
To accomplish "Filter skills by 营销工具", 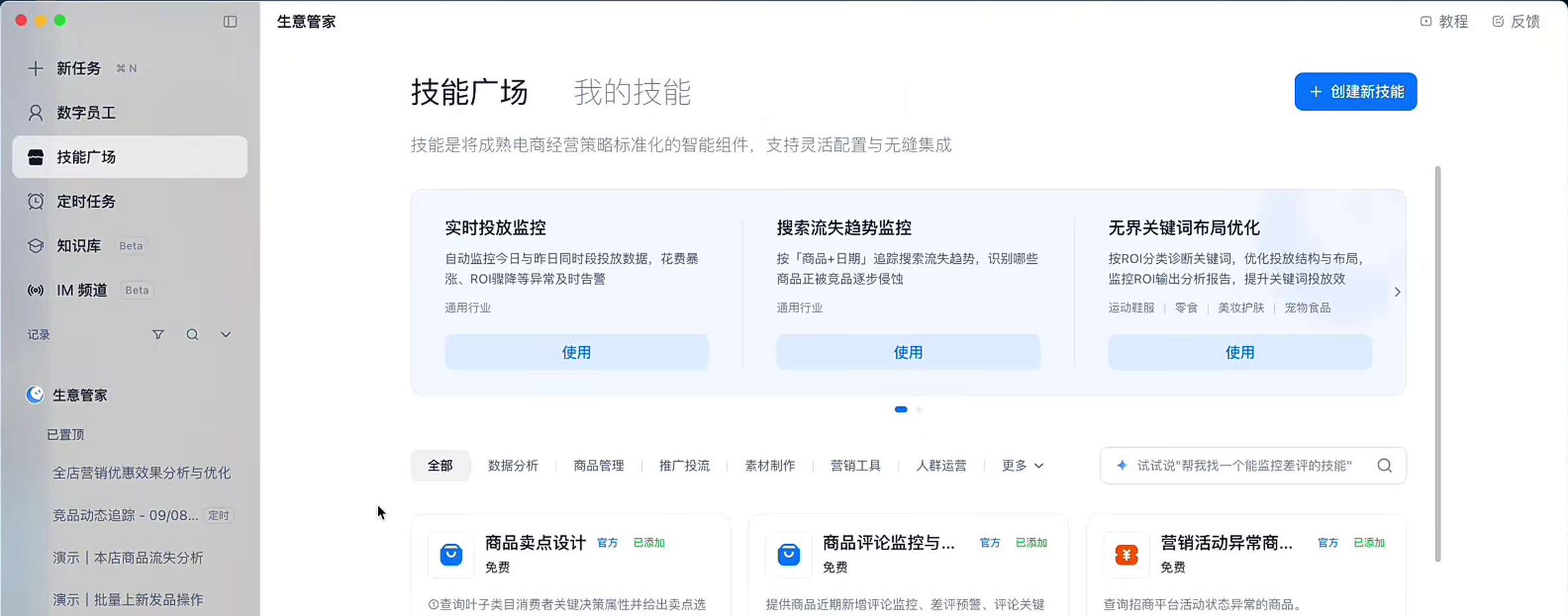I will (x=855, y=466).
